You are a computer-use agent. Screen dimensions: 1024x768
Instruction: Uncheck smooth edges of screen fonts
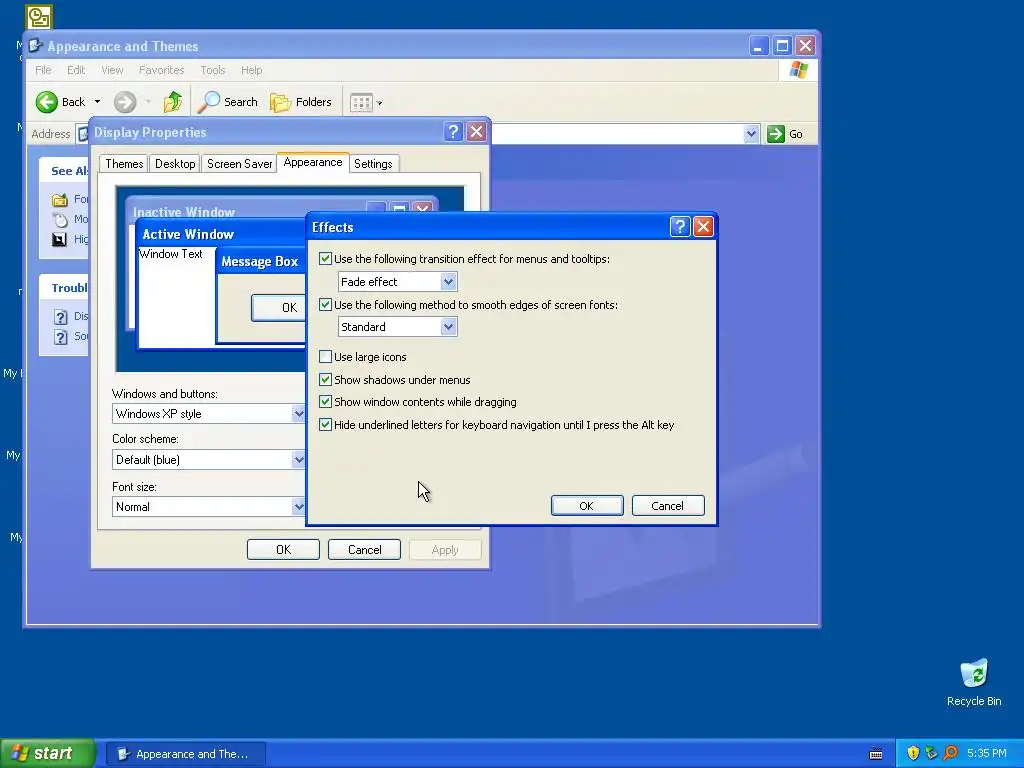coord(325,304)
